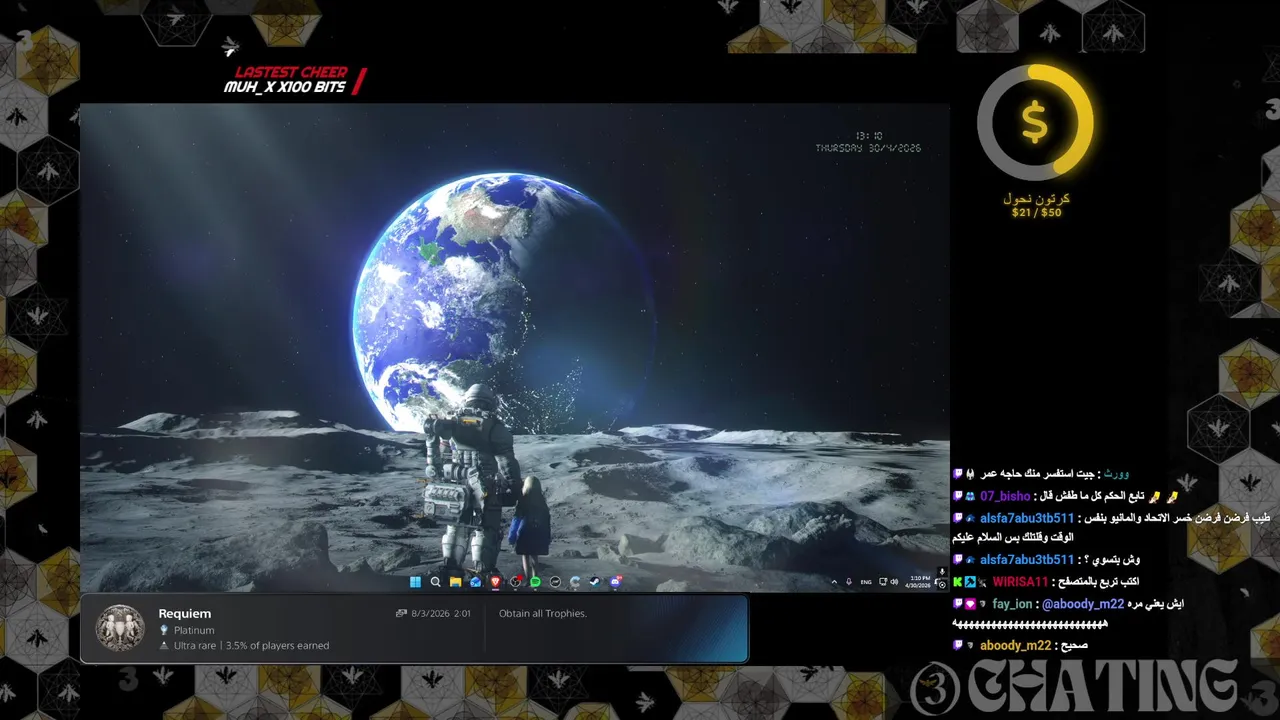Open the OBS Studio taskbar icon
The width and height of the screenshot is (1280, 720).
(516, 582)
